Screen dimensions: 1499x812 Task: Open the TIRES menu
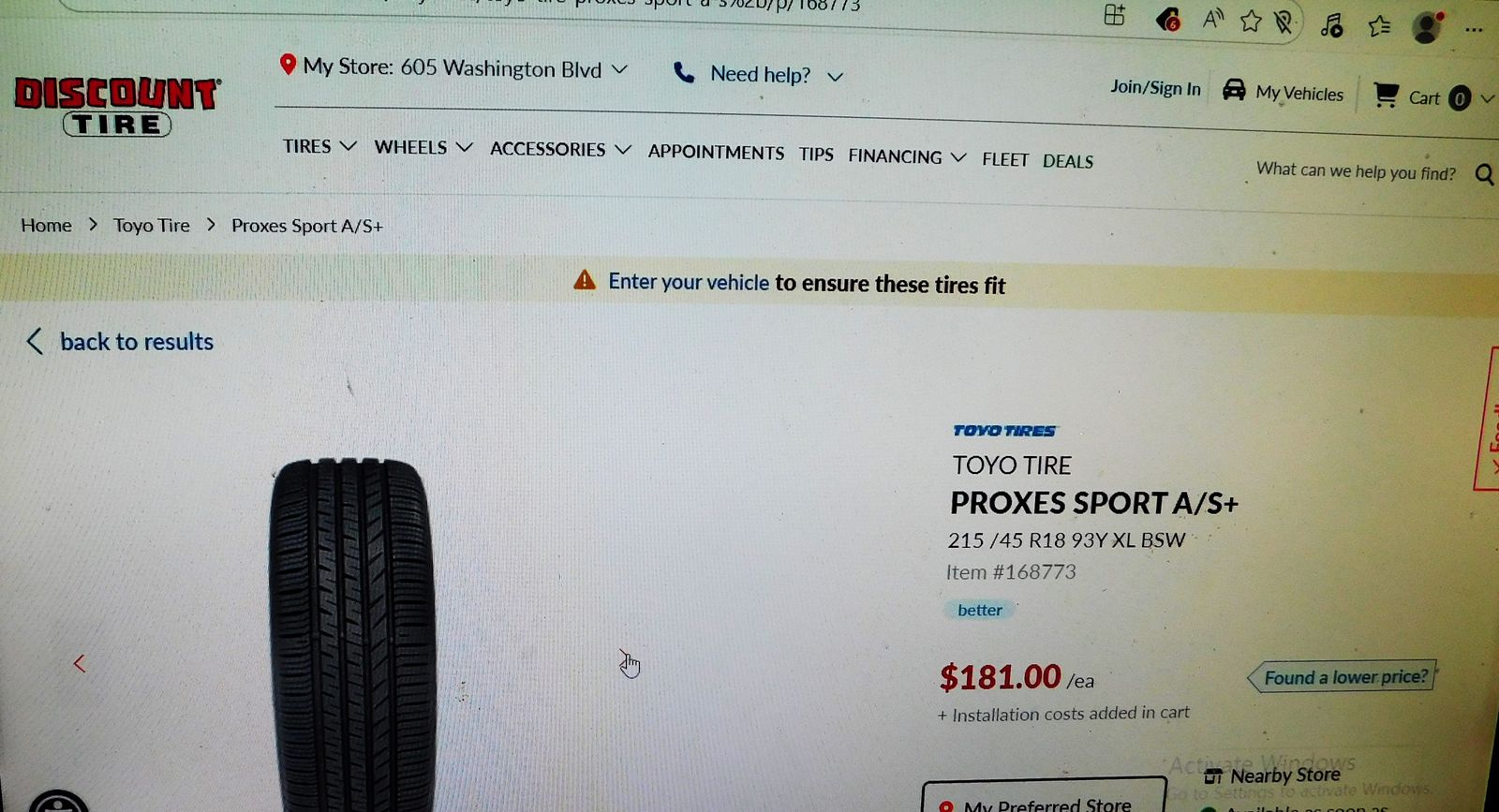point(319,146)
